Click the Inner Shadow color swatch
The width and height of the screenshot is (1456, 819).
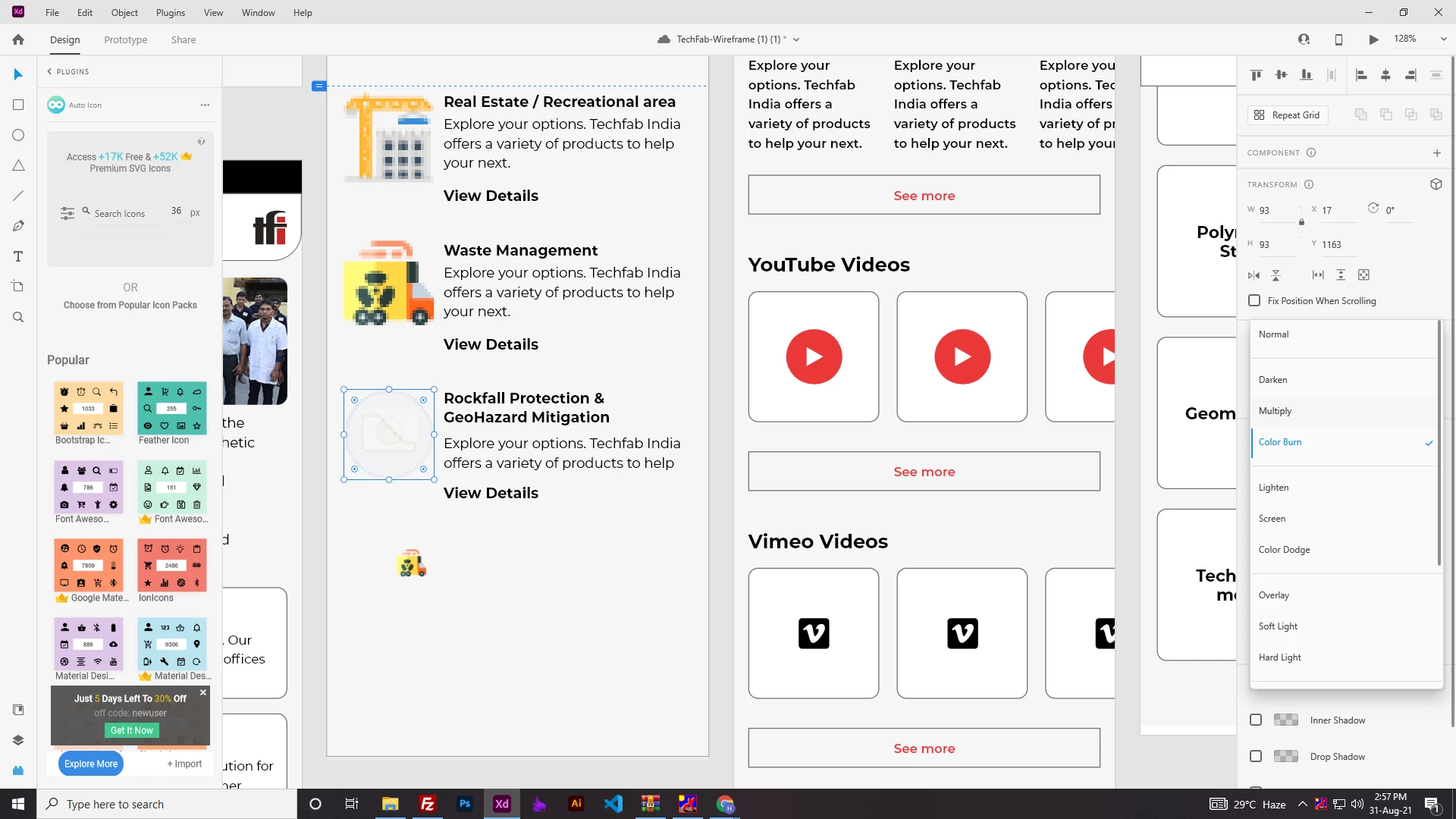1285,720
